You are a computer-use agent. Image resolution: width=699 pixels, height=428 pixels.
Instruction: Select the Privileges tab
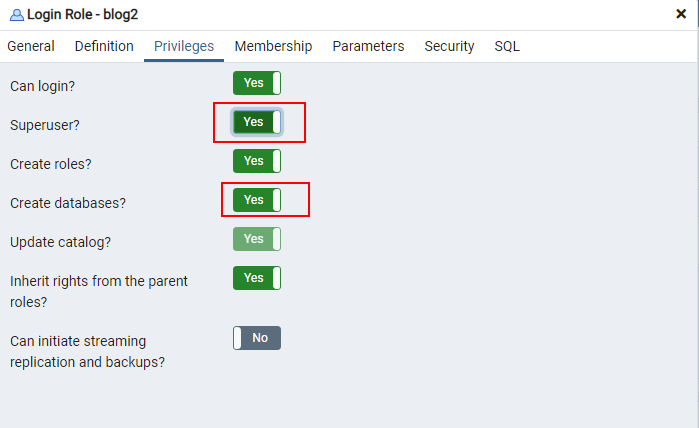[x=184, y=46]
